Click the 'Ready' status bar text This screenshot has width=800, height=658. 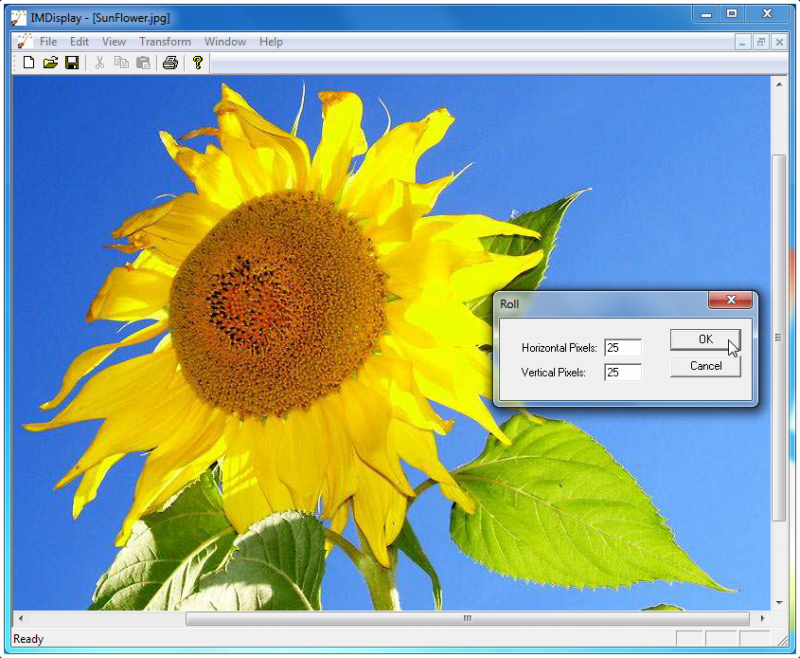(x=29, y=639)
